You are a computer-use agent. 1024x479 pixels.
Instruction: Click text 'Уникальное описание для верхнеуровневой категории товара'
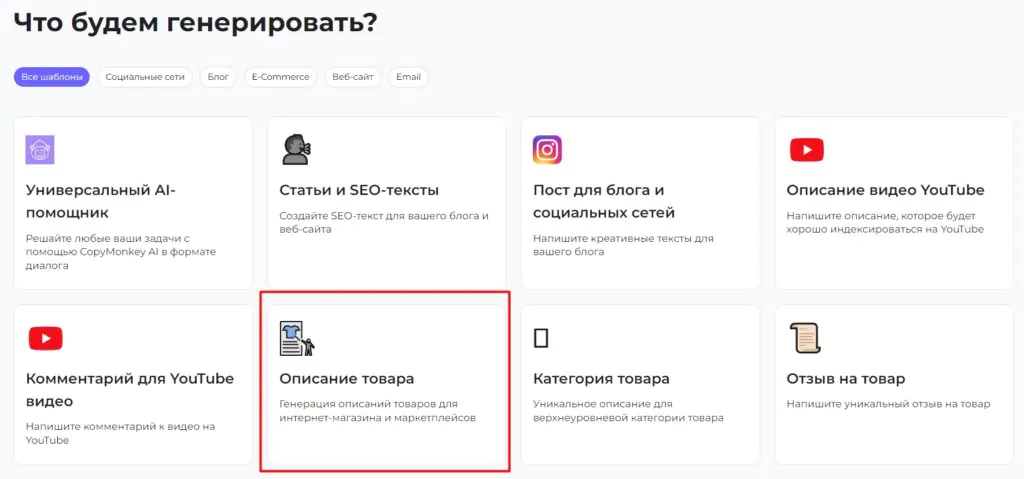click(x=628, y=410)
